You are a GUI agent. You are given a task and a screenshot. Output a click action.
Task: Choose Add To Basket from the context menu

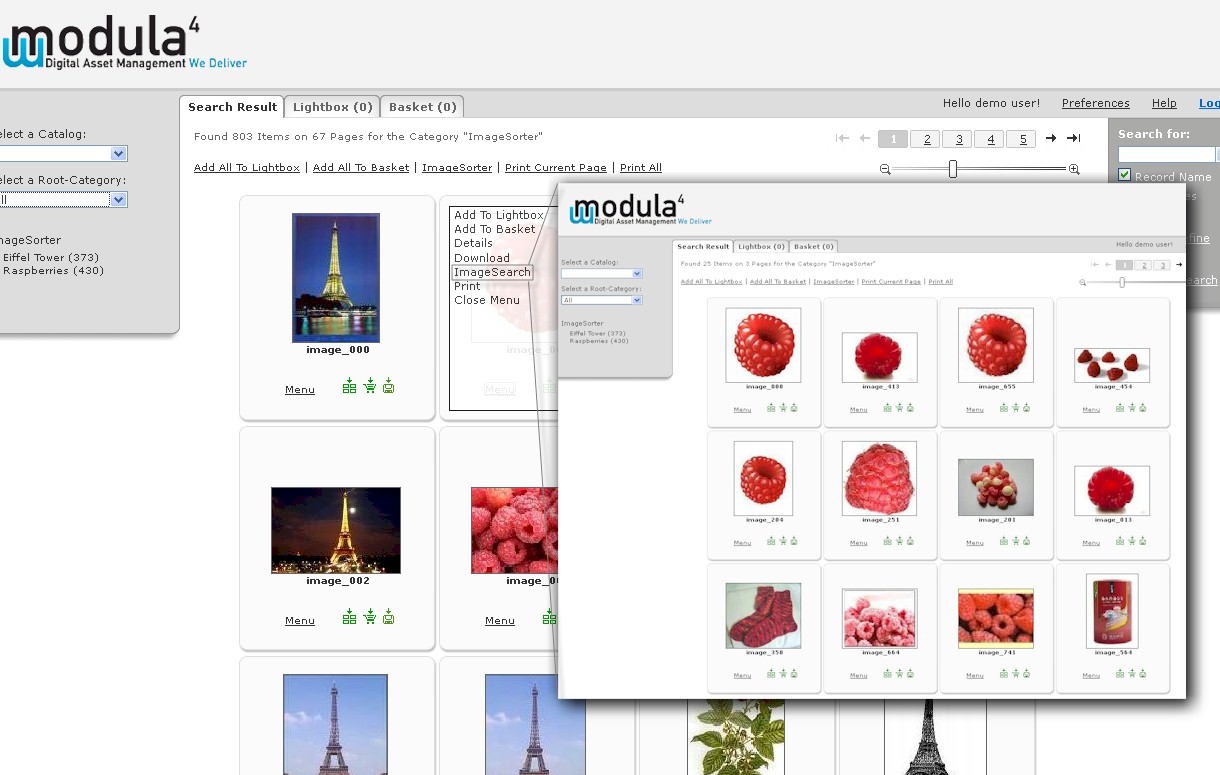pos(495,229)
